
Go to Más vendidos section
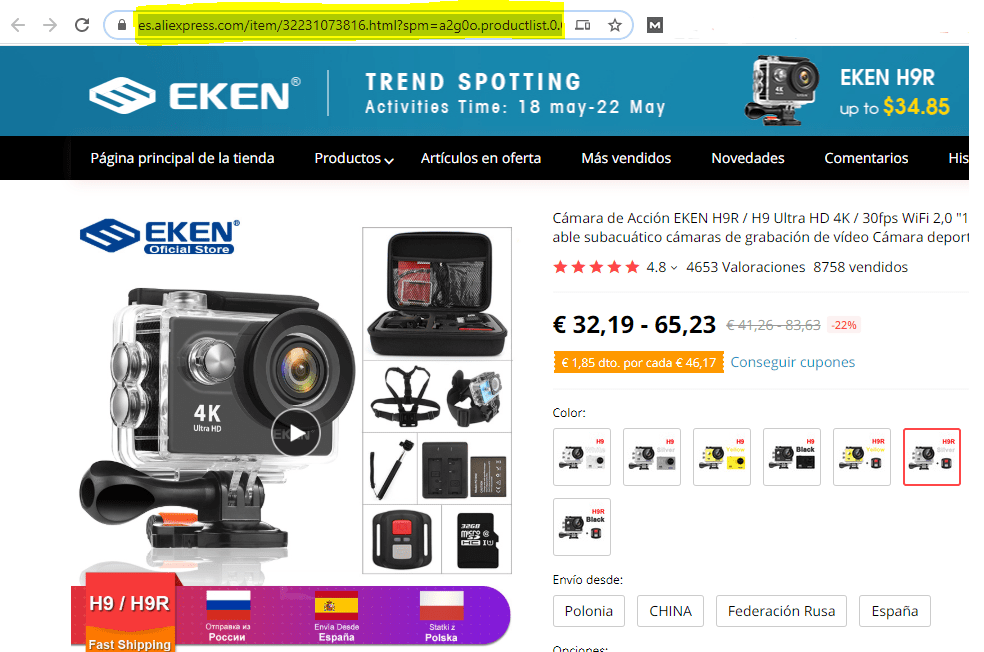626,158
